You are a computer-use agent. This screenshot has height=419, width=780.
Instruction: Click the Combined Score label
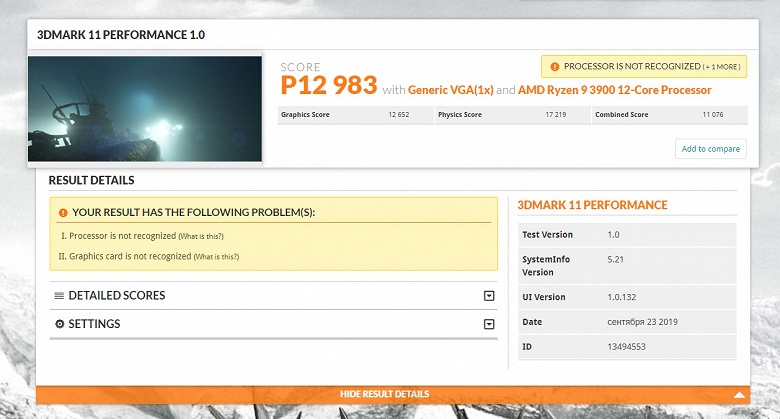pos(621,114)
